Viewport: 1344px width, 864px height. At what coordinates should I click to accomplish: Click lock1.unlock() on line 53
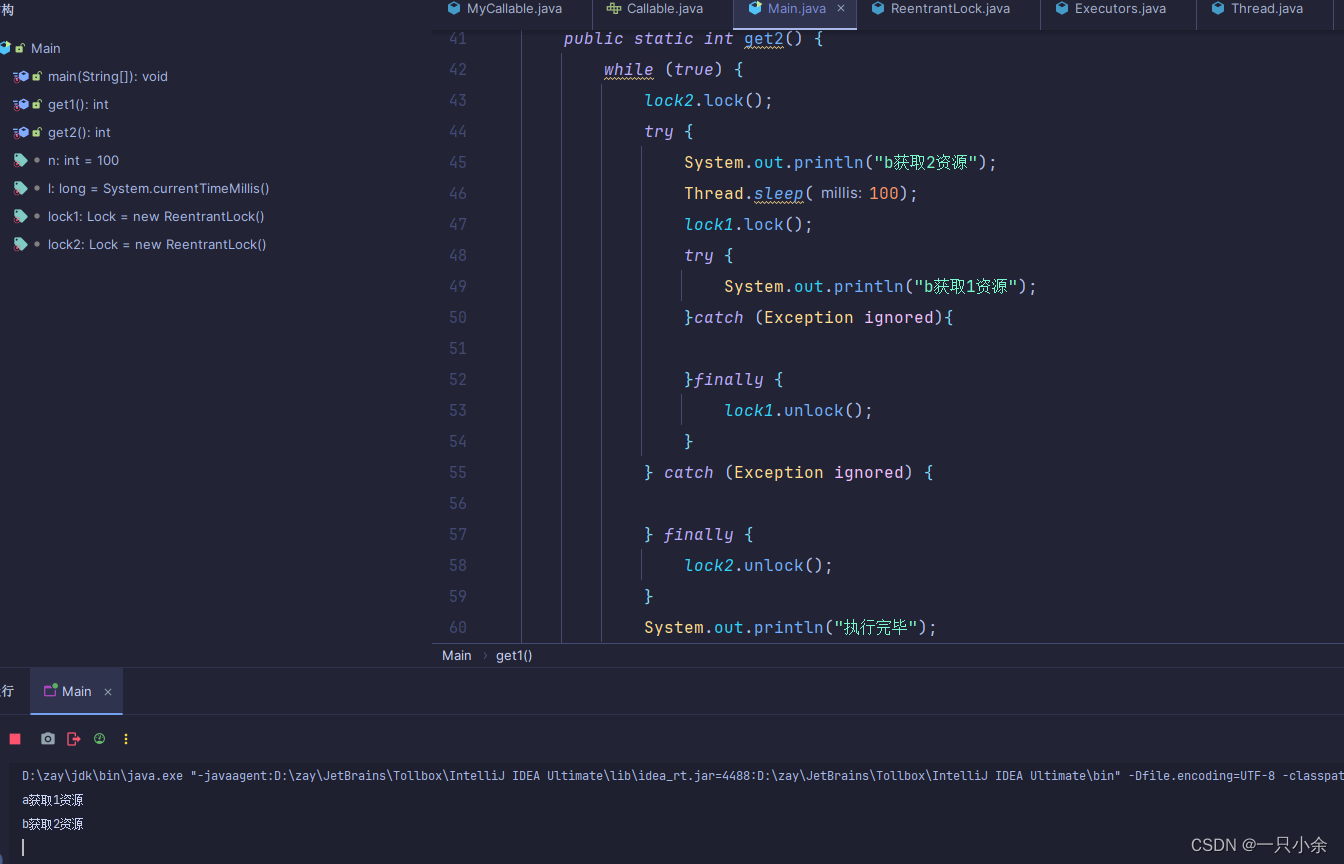[799, 410]
